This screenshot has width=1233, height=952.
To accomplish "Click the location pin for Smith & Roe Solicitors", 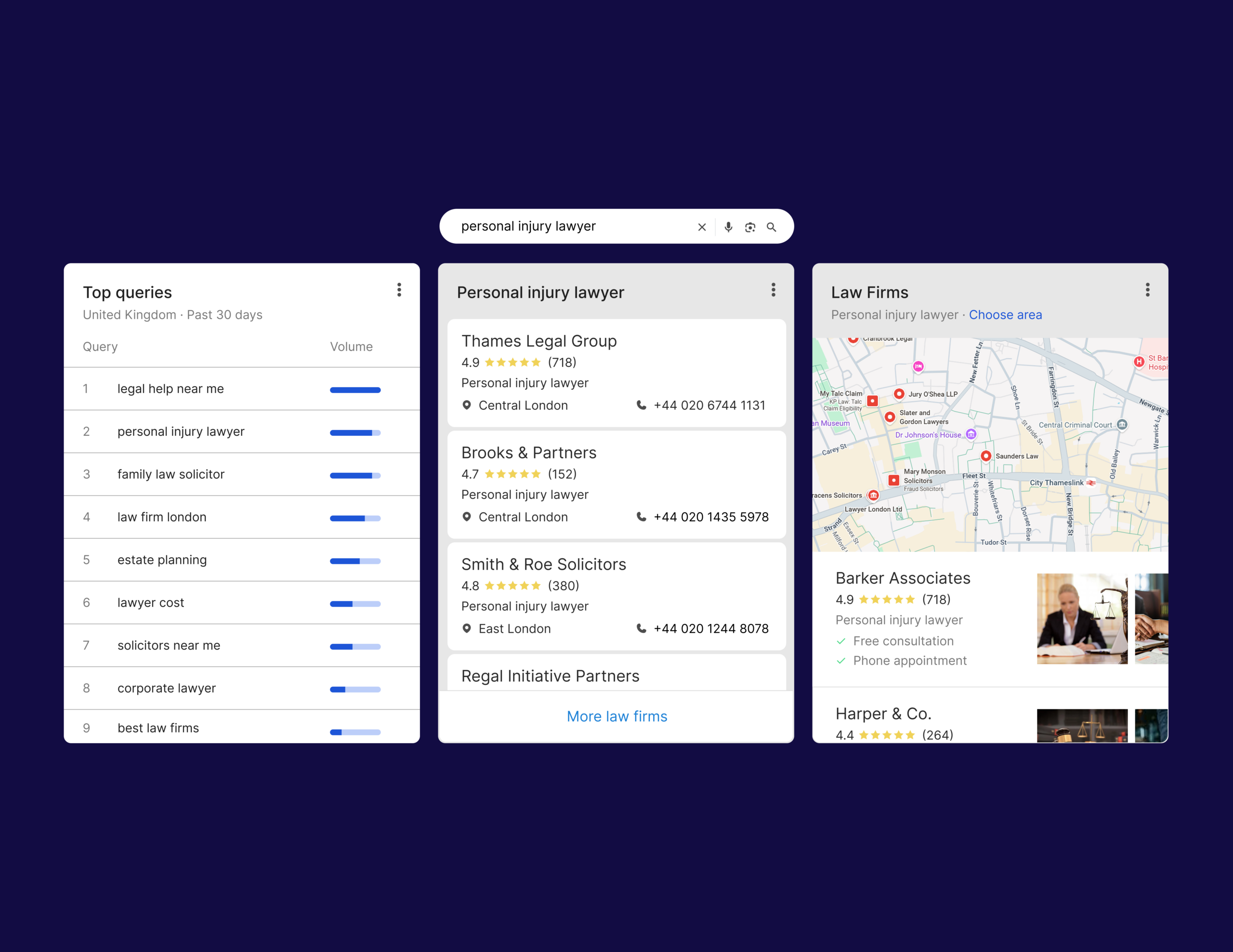I will [467, 628].
